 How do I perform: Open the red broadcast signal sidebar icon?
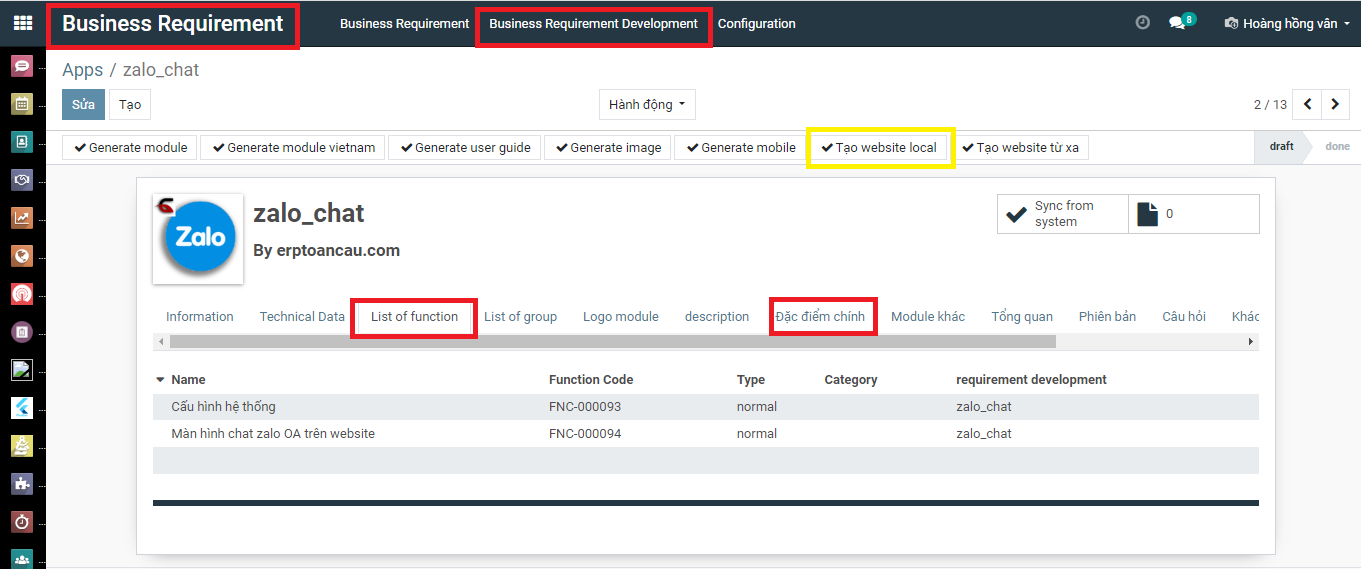coord(22,294)
